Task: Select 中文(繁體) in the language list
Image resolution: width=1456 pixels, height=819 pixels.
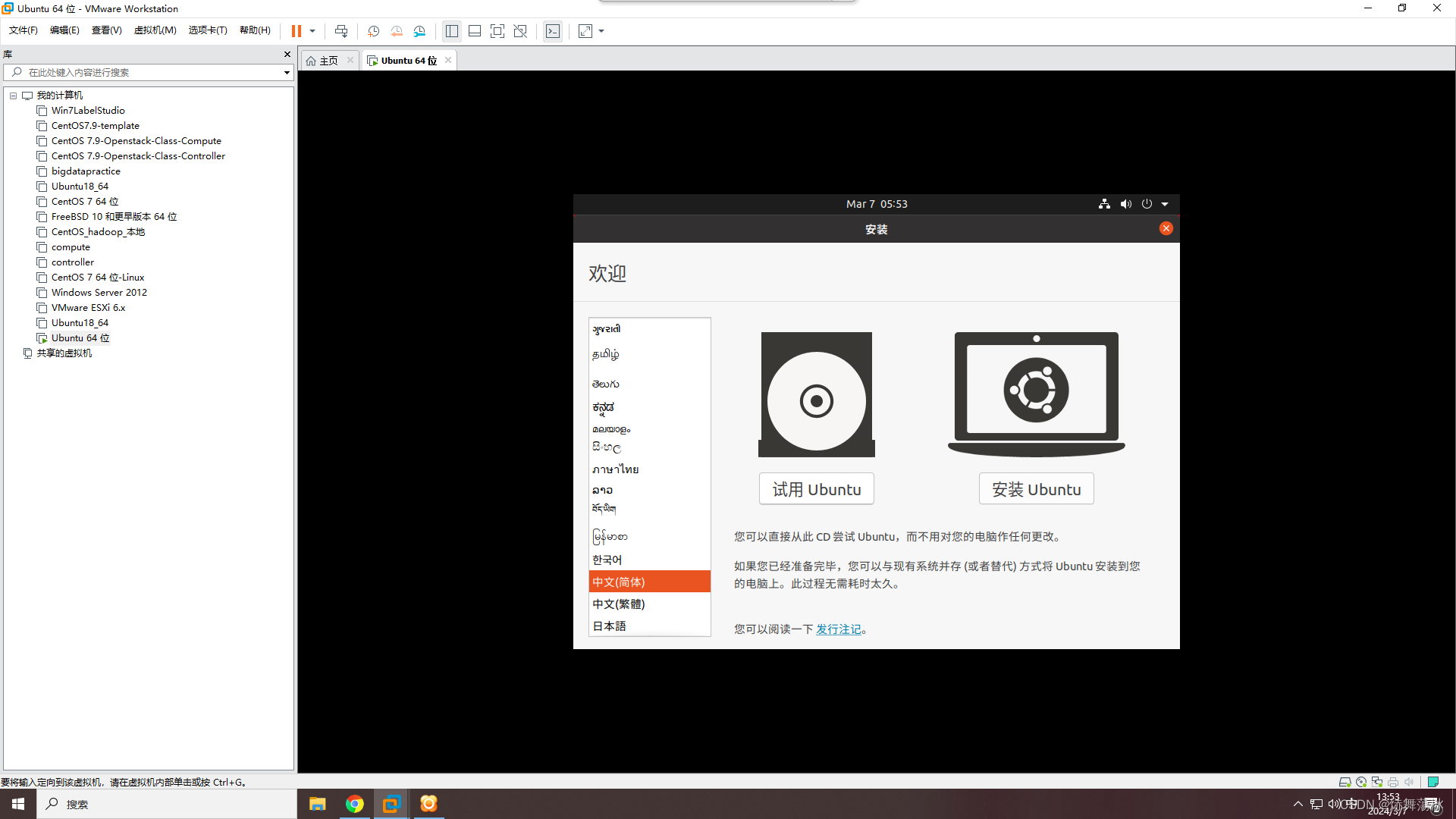Action: pos(650,604)
